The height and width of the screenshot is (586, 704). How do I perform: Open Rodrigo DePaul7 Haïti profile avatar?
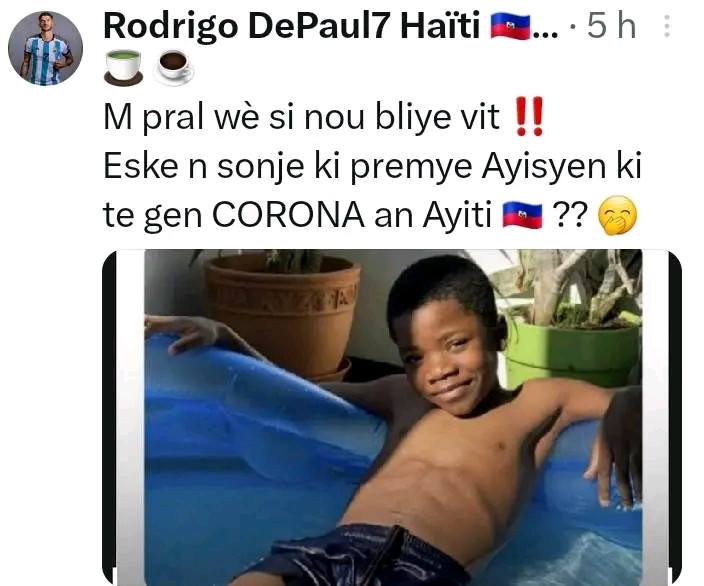pos(45,48)
